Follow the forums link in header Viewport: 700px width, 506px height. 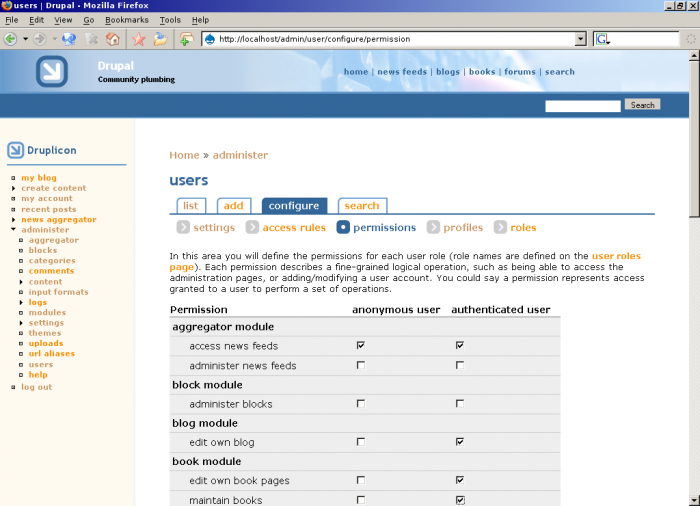[x=520, y=71]
